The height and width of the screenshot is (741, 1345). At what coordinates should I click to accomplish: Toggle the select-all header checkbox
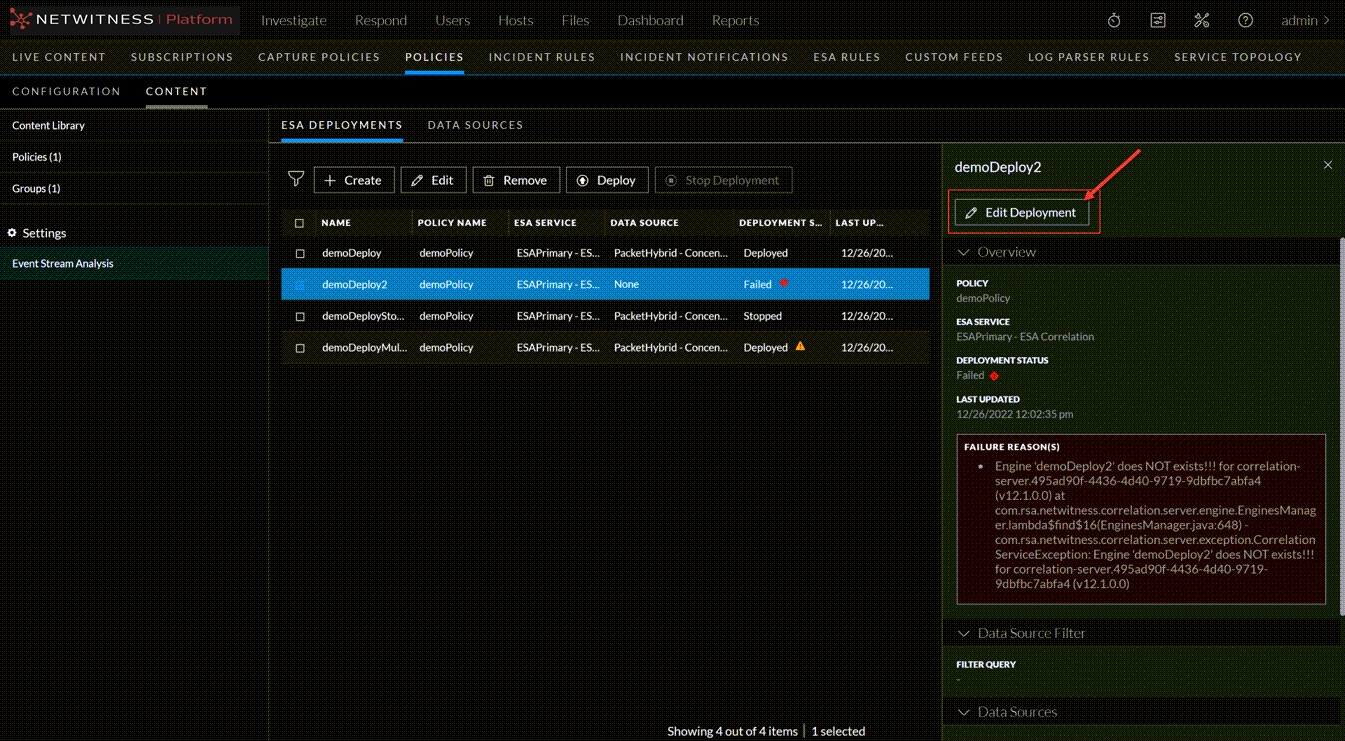click(299, 223)
